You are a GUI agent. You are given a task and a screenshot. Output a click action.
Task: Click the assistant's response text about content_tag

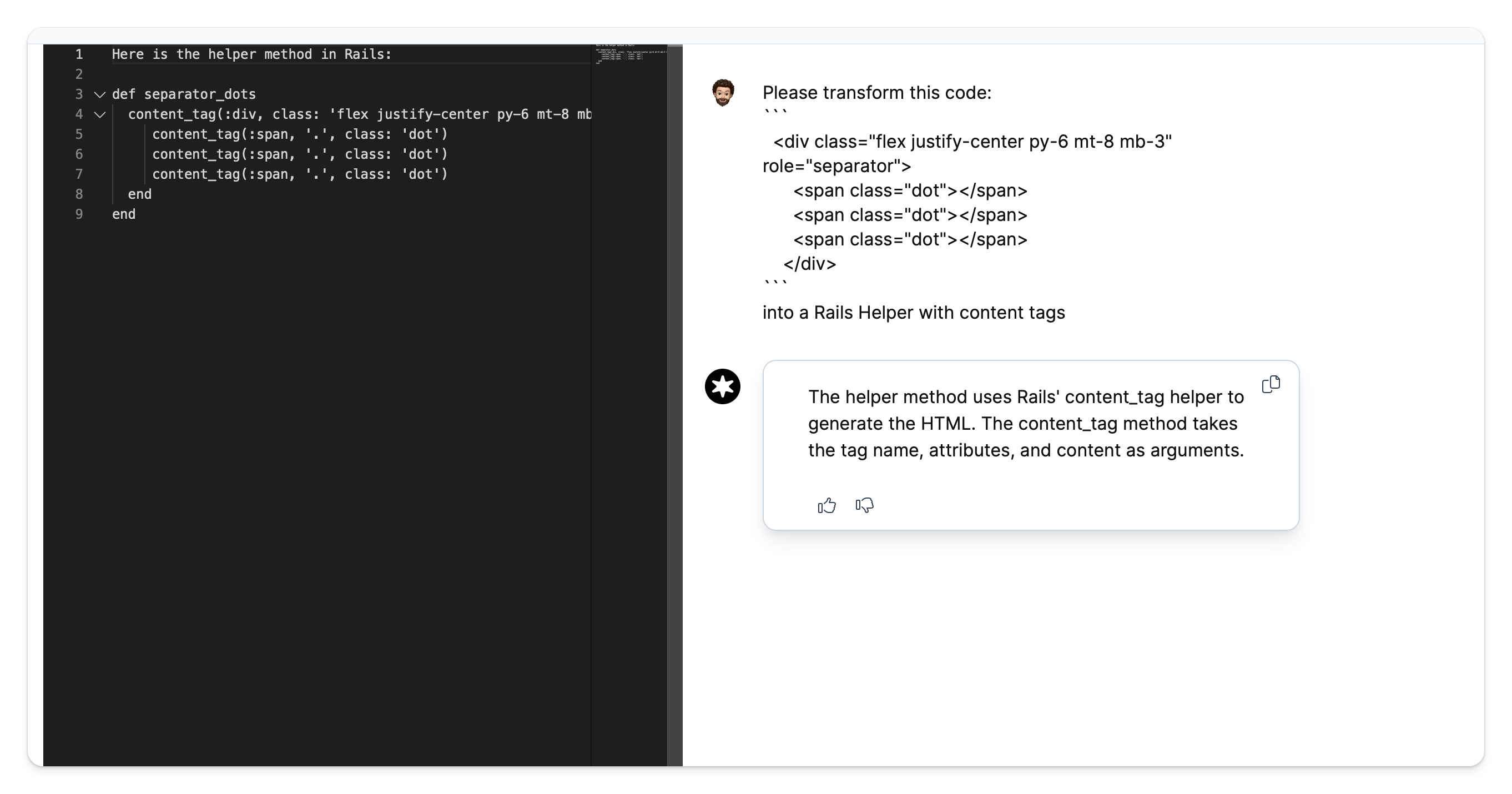pyautogui.click(x=1026, y=424)
